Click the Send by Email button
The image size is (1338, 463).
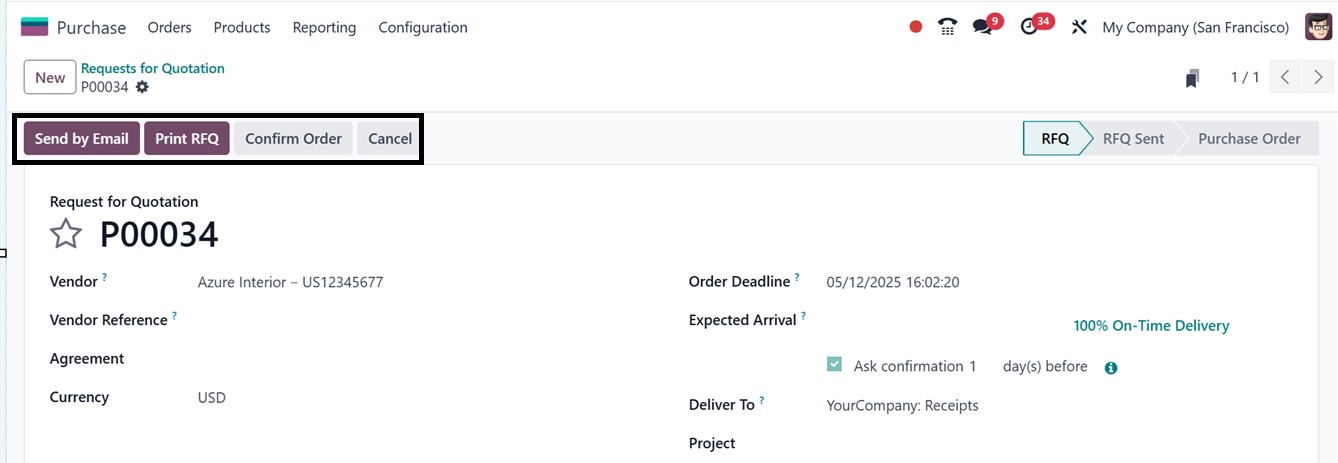82,139
